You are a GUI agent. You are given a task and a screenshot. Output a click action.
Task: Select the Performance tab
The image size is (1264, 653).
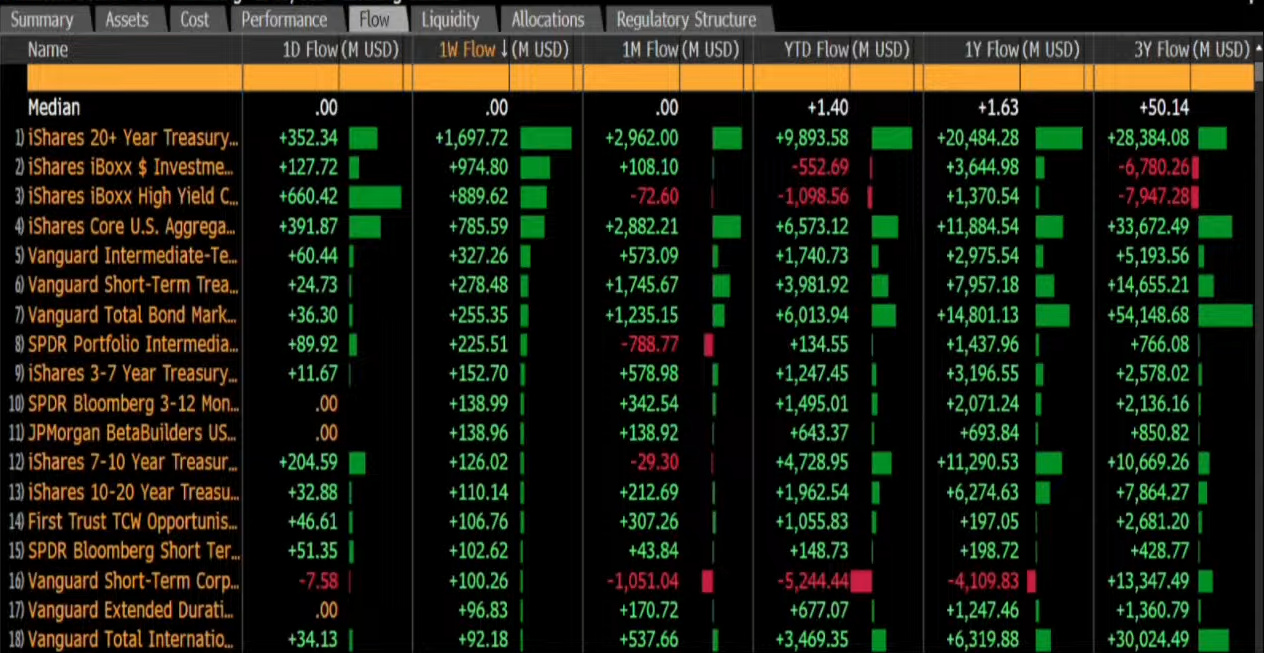284,20
